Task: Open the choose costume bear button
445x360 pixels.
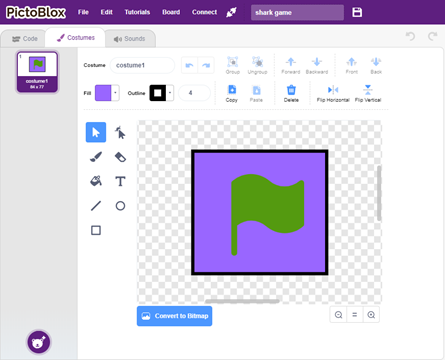Action: point(39,342)
